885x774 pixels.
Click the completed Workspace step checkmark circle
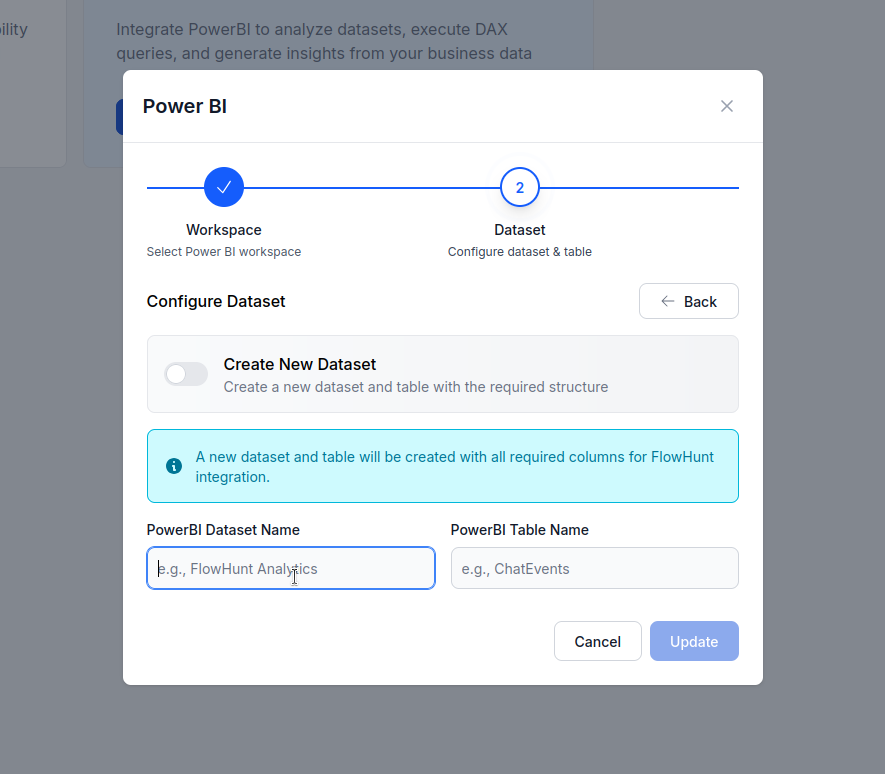point(224,187)
